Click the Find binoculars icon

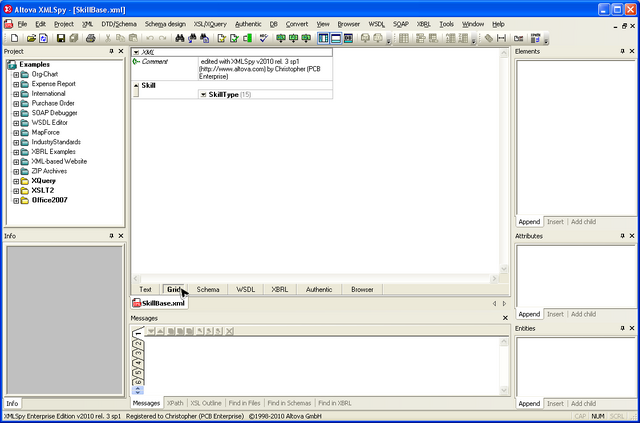point(180,38)
